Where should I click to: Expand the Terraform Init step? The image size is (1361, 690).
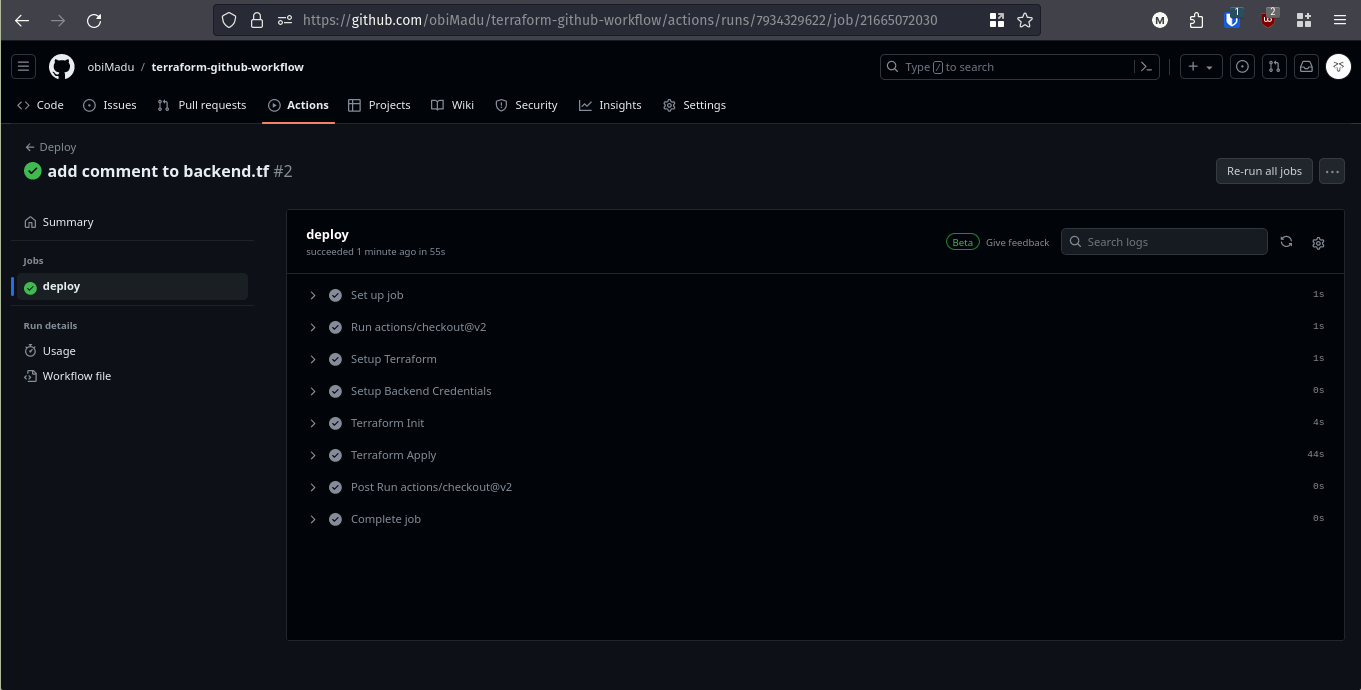313,423
